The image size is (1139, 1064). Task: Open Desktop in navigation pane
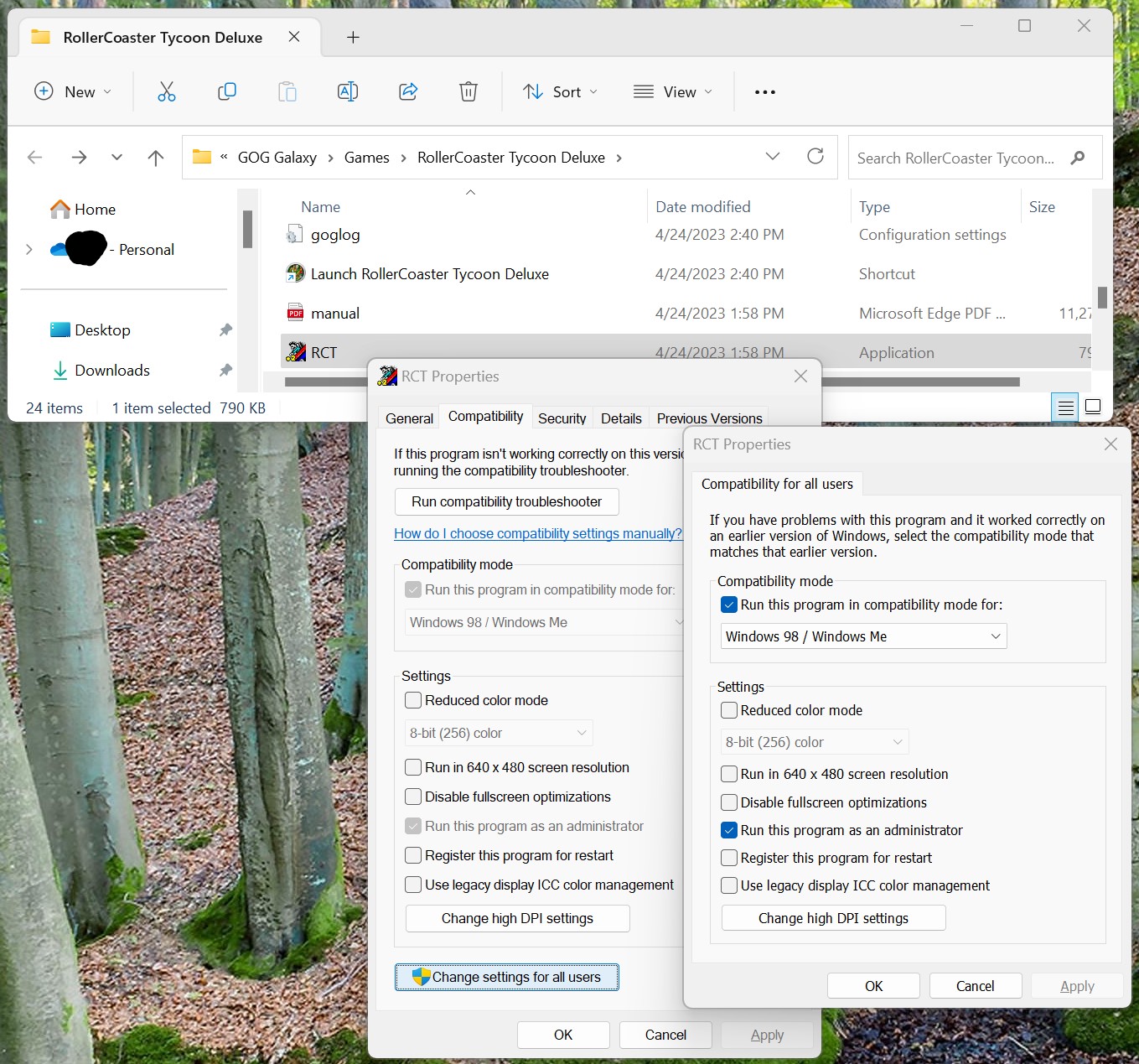pos(91,330)
